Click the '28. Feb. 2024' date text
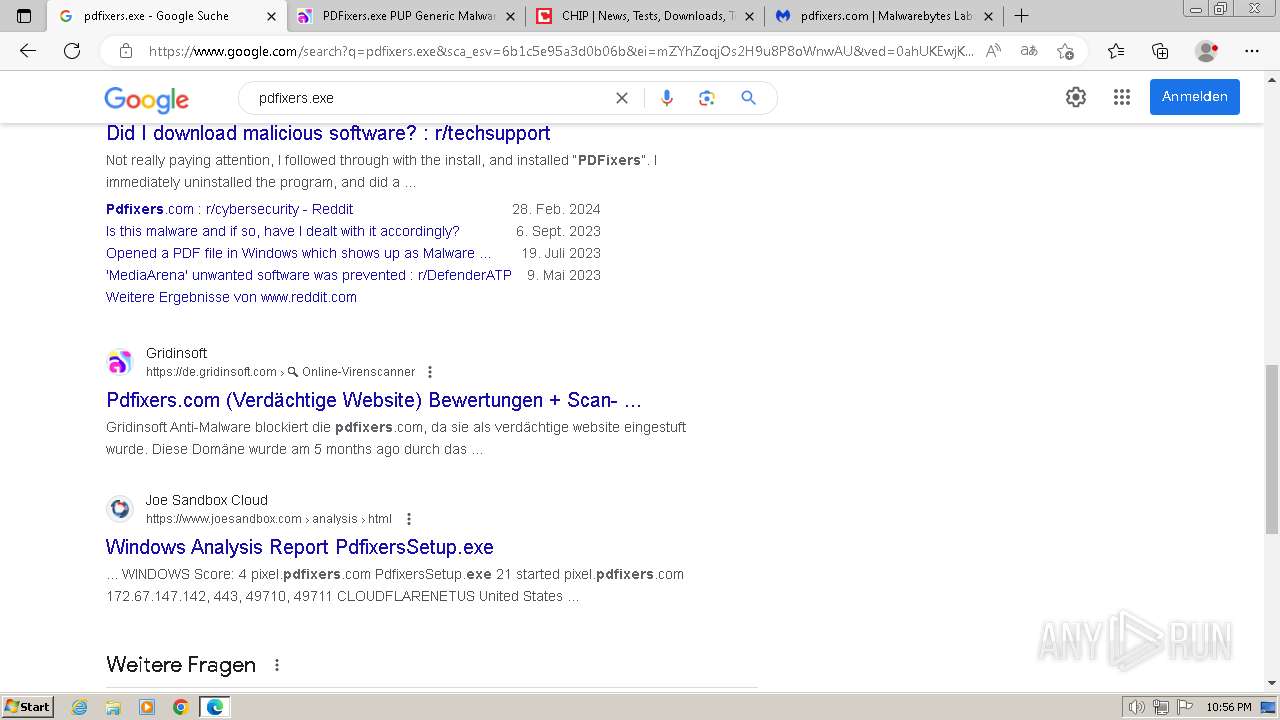 coord(556,209)
